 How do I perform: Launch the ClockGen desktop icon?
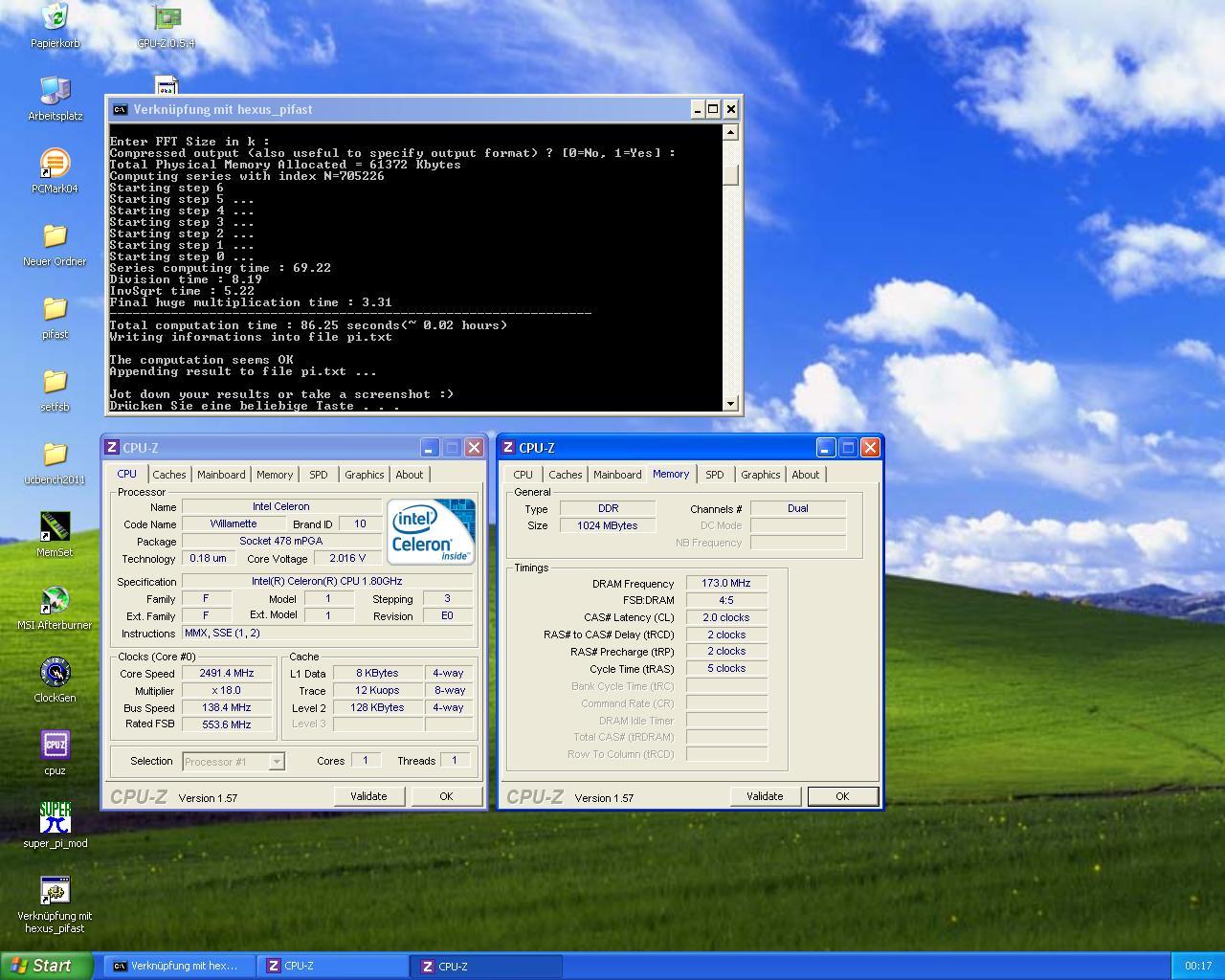point(55,680)
